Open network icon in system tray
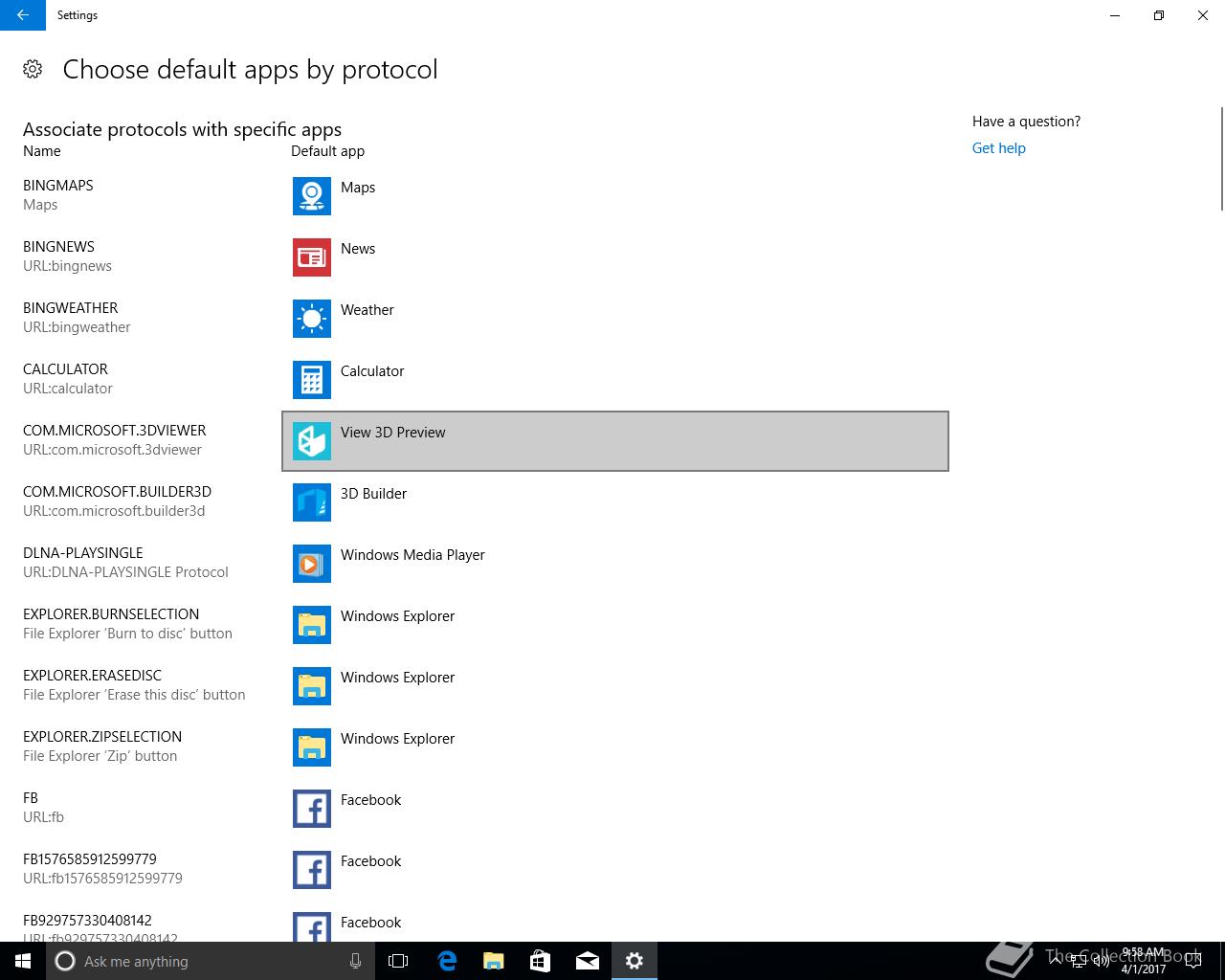This screenshot has width=1225, height=980. point(1079,961)
